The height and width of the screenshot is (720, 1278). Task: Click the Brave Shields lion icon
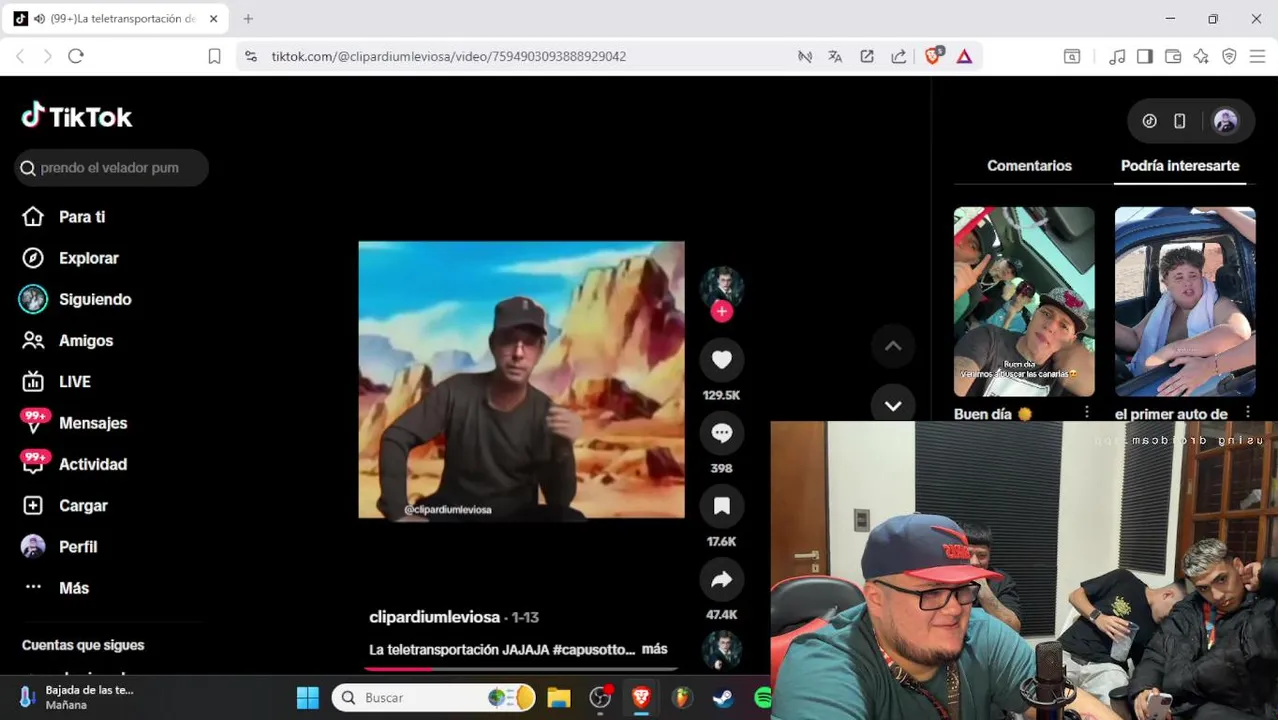(x=933, y=56)
